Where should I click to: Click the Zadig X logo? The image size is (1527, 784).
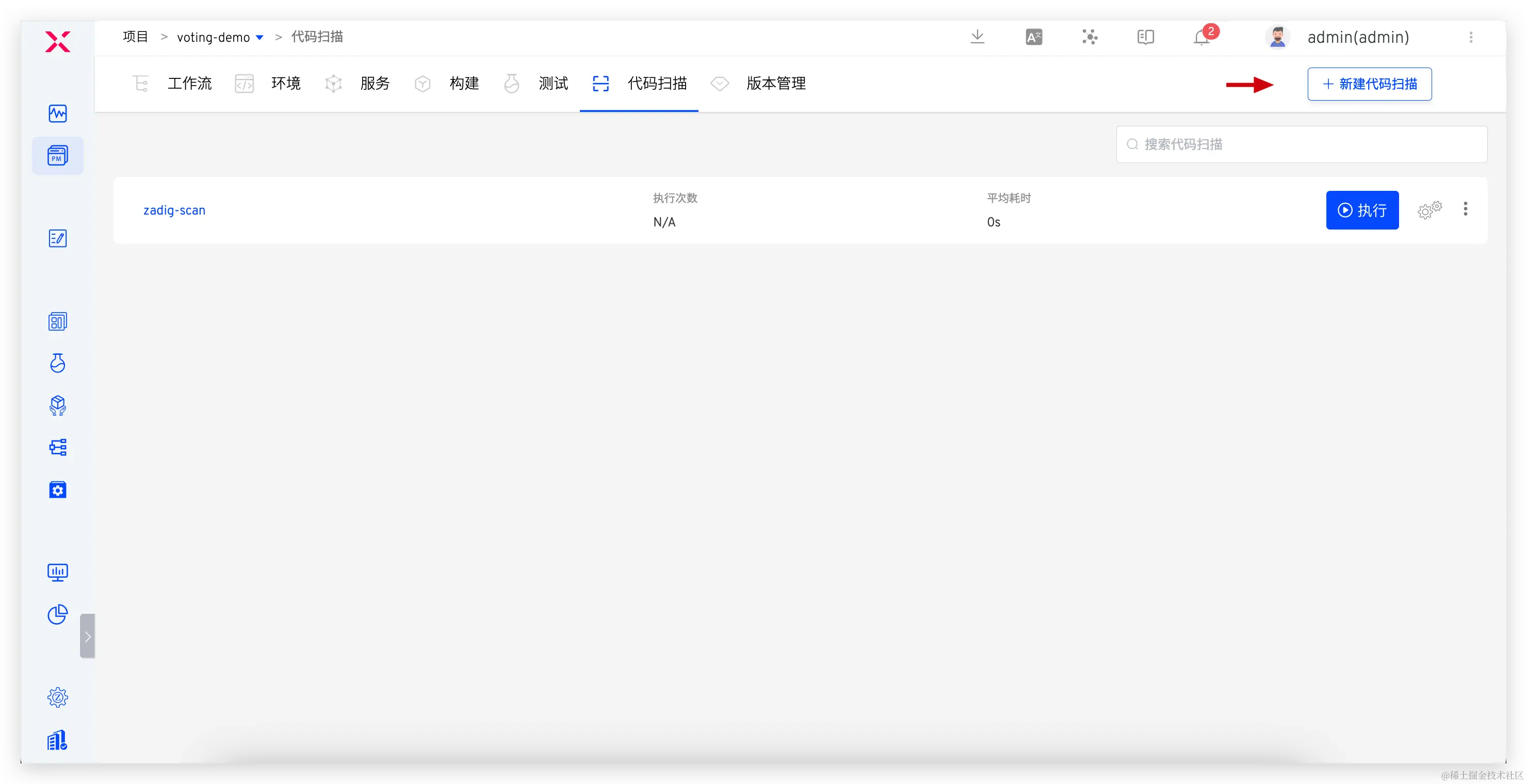pos(57,41)
